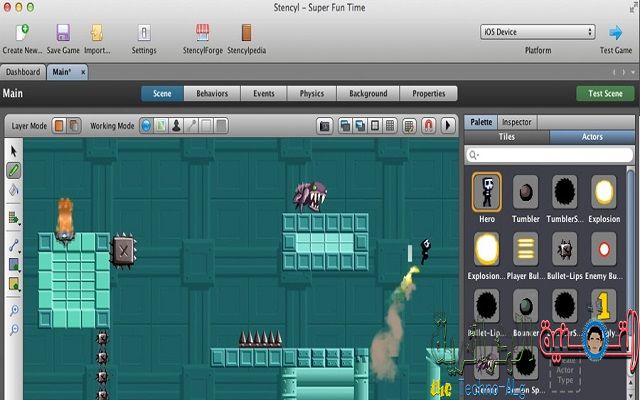Select the pencil drawing tool

pyautogui.click(x=14, y=170)
